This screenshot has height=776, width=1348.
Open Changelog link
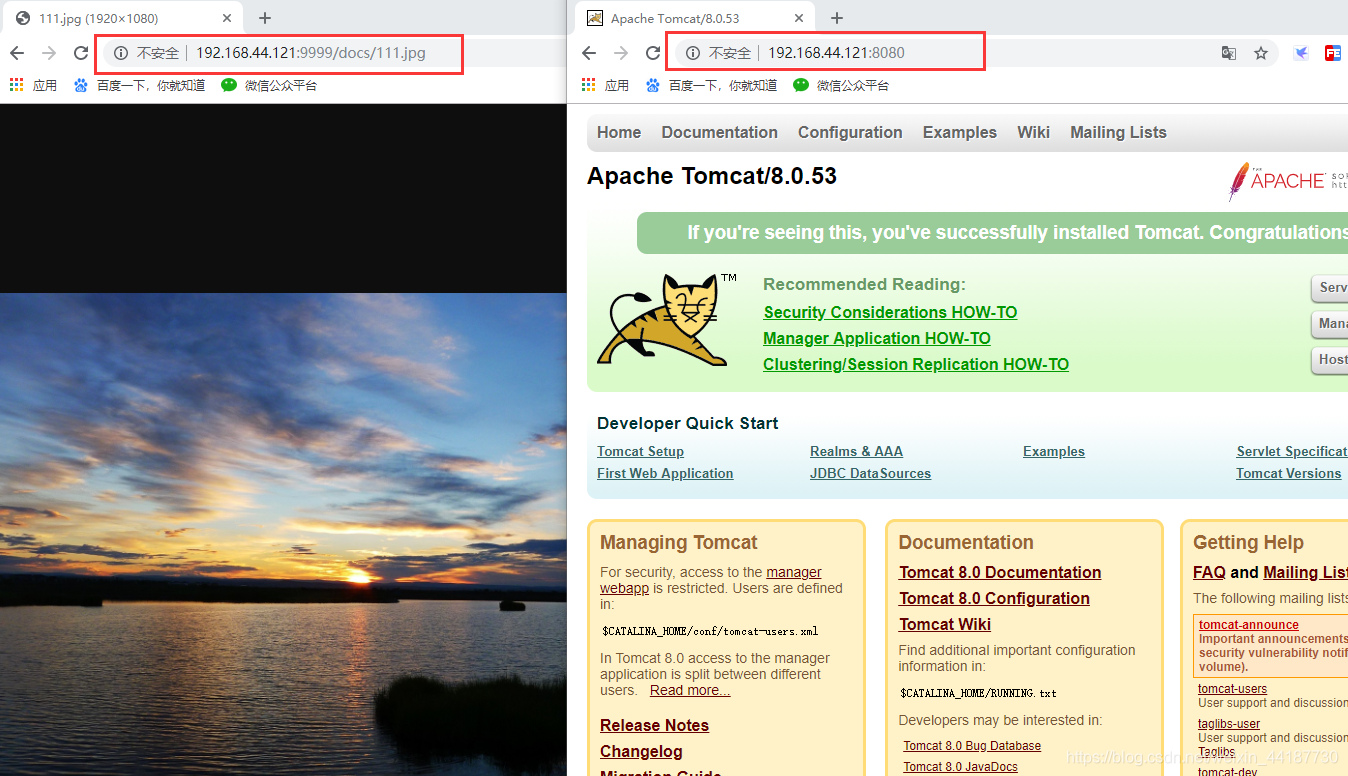coord(641,751)
